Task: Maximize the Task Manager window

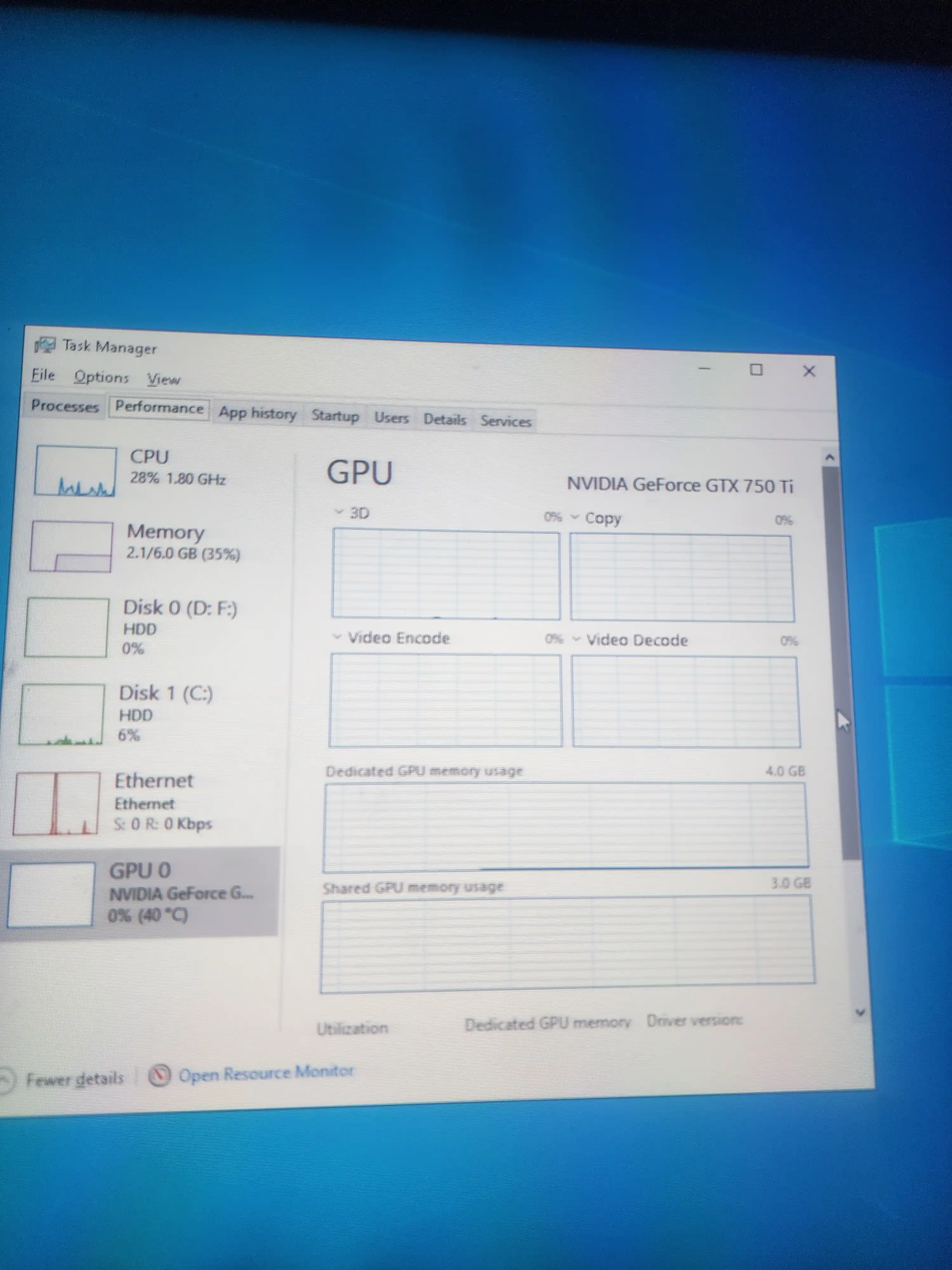Action: 756,370
